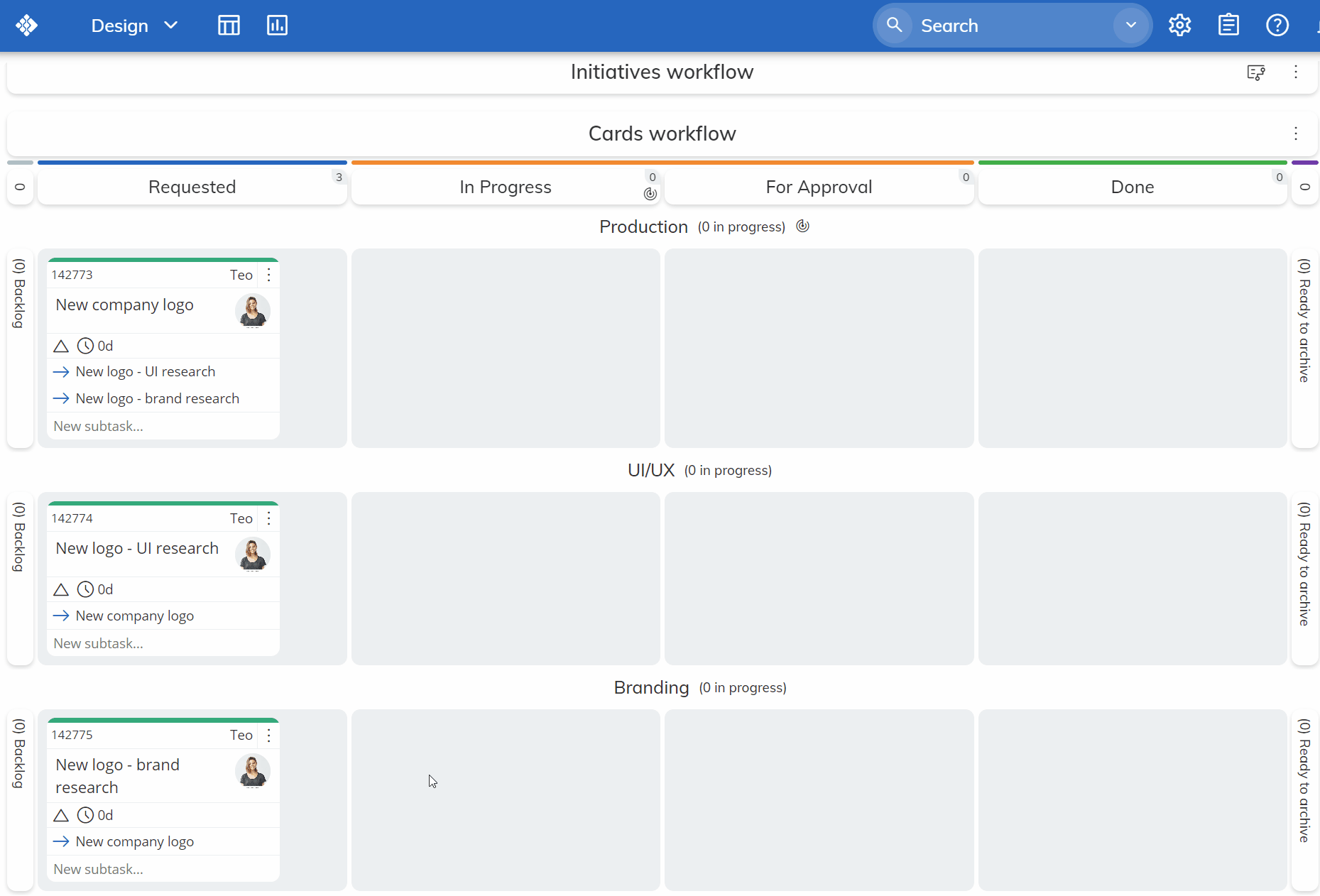Open the settings gear icon
The height and width of the screenshot is (896, 1320).
click(x=1179, y=26)
